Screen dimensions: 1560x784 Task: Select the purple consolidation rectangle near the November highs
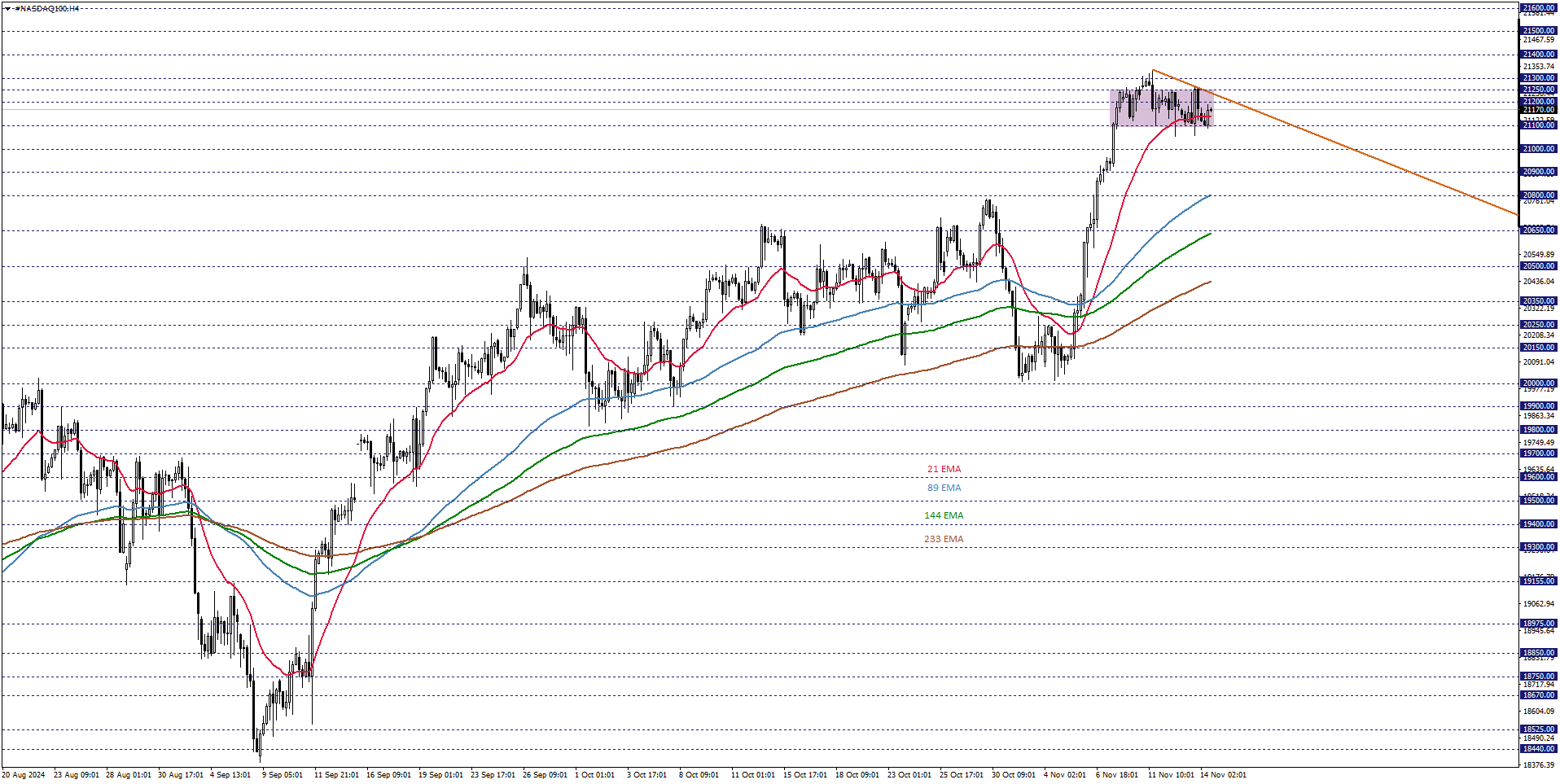(x=1162, y=107)
